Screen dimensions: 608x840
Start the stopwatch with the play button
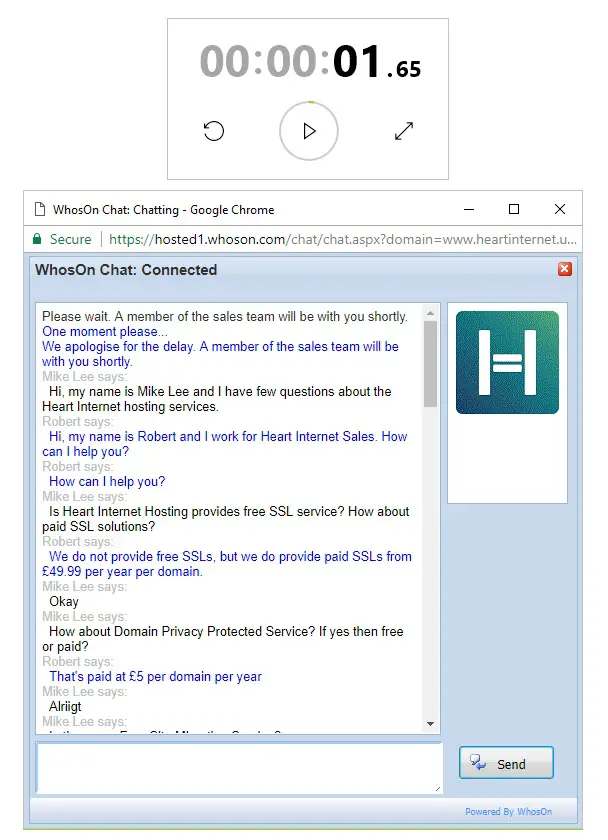(309, 131)
